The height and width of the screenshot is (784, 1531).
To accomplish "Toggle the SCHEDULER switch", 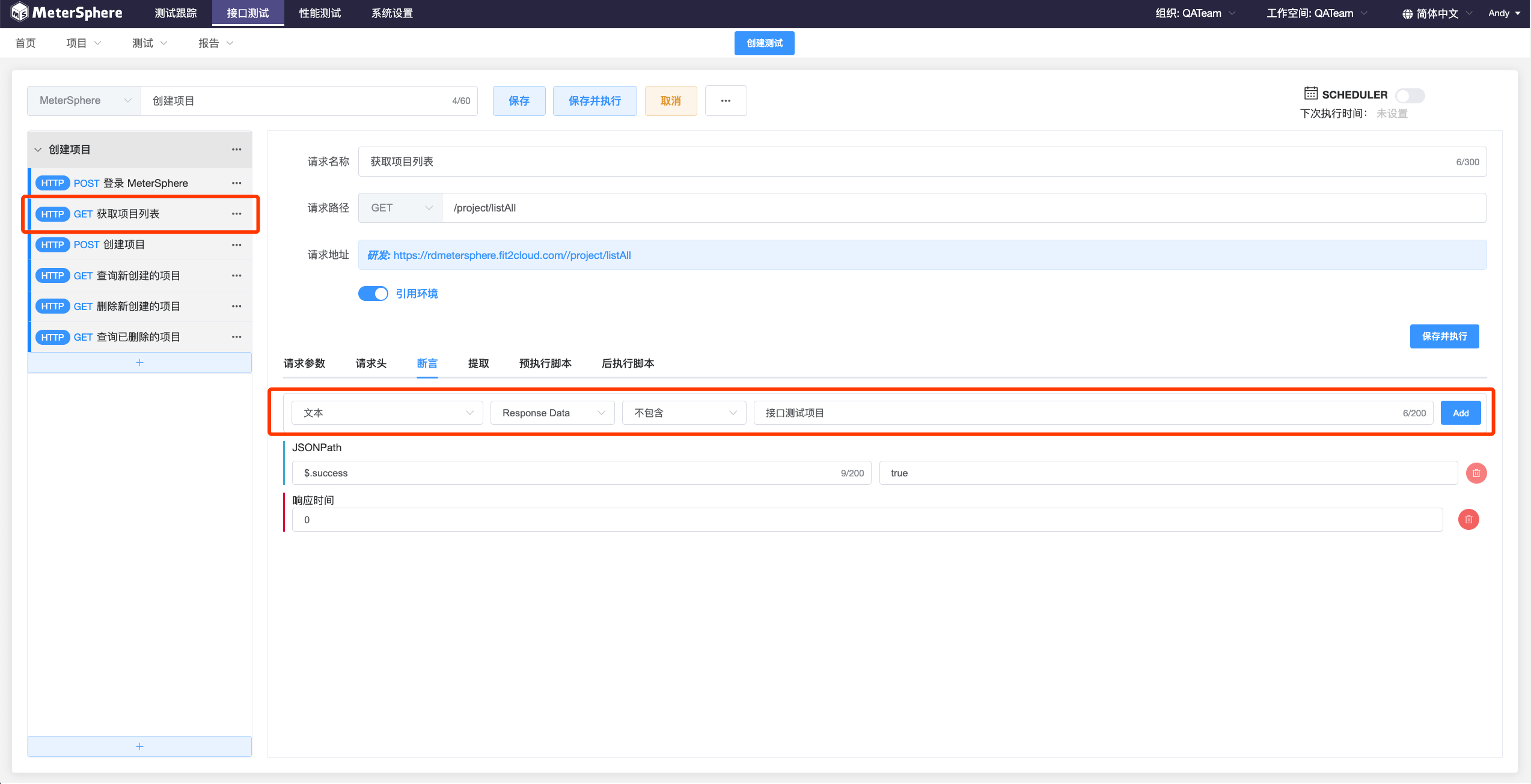I will [1409, 95].
